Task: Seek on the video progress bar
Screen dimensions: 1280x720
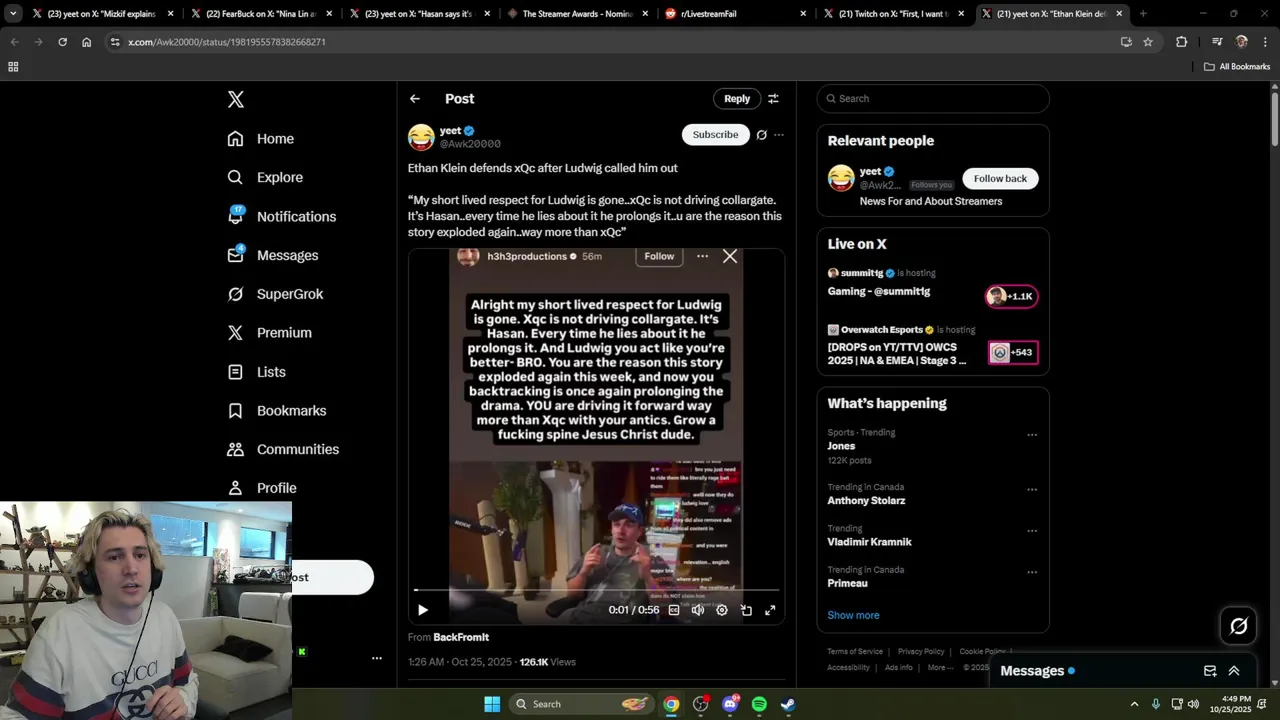Action: coord(596,590)
